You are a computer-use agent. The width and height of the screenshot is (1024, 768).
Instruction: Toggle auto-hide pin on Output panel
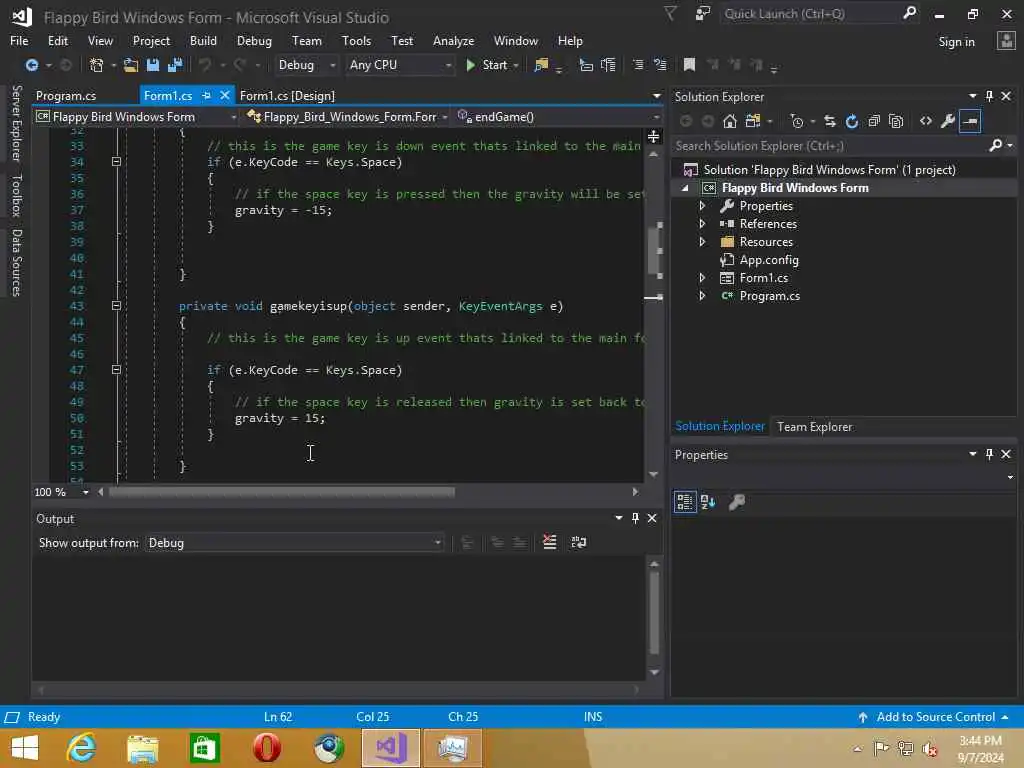(x=635, y=518)
